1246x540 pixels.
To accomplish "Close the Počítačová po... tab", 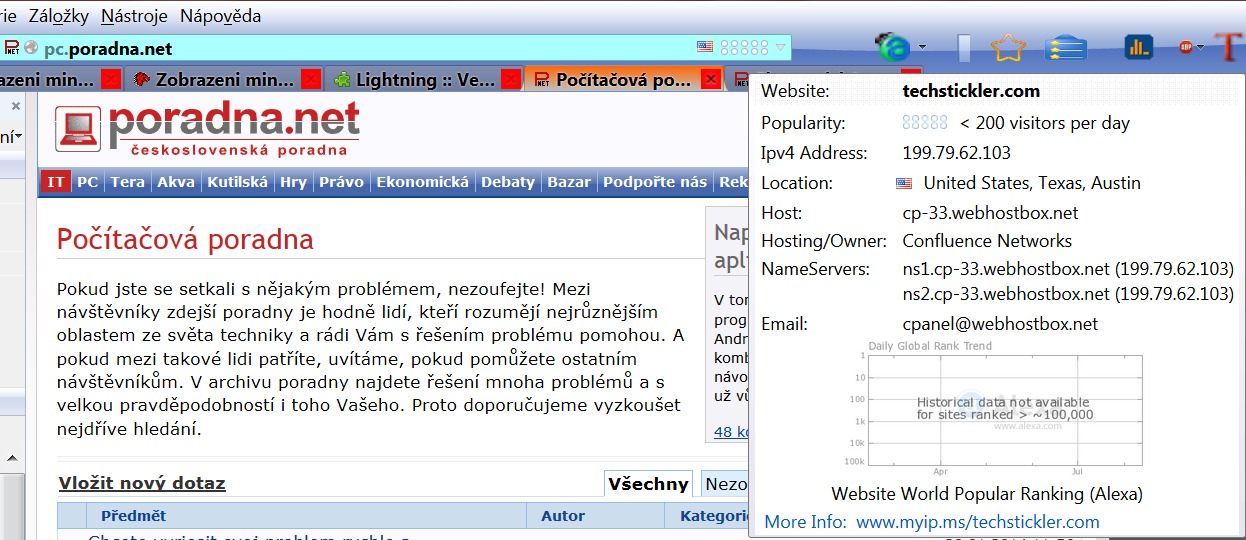I will click(x=711, y=79).
